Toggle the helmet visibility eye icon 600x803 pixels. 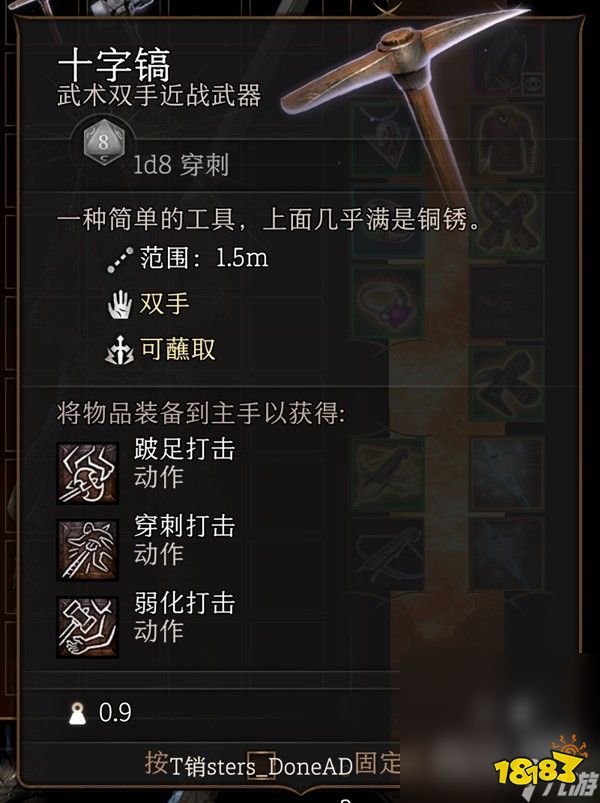(x=533, y=83)
